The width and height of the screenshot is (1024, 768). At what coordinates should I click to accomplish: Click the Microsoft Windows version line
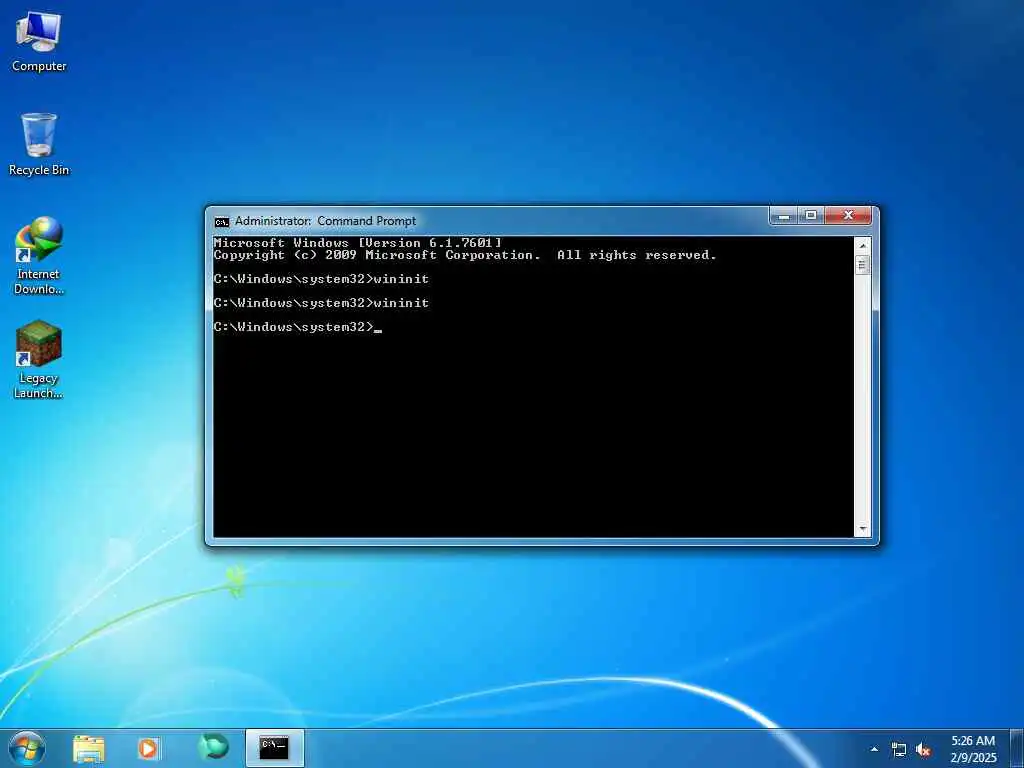pos(357,243)
